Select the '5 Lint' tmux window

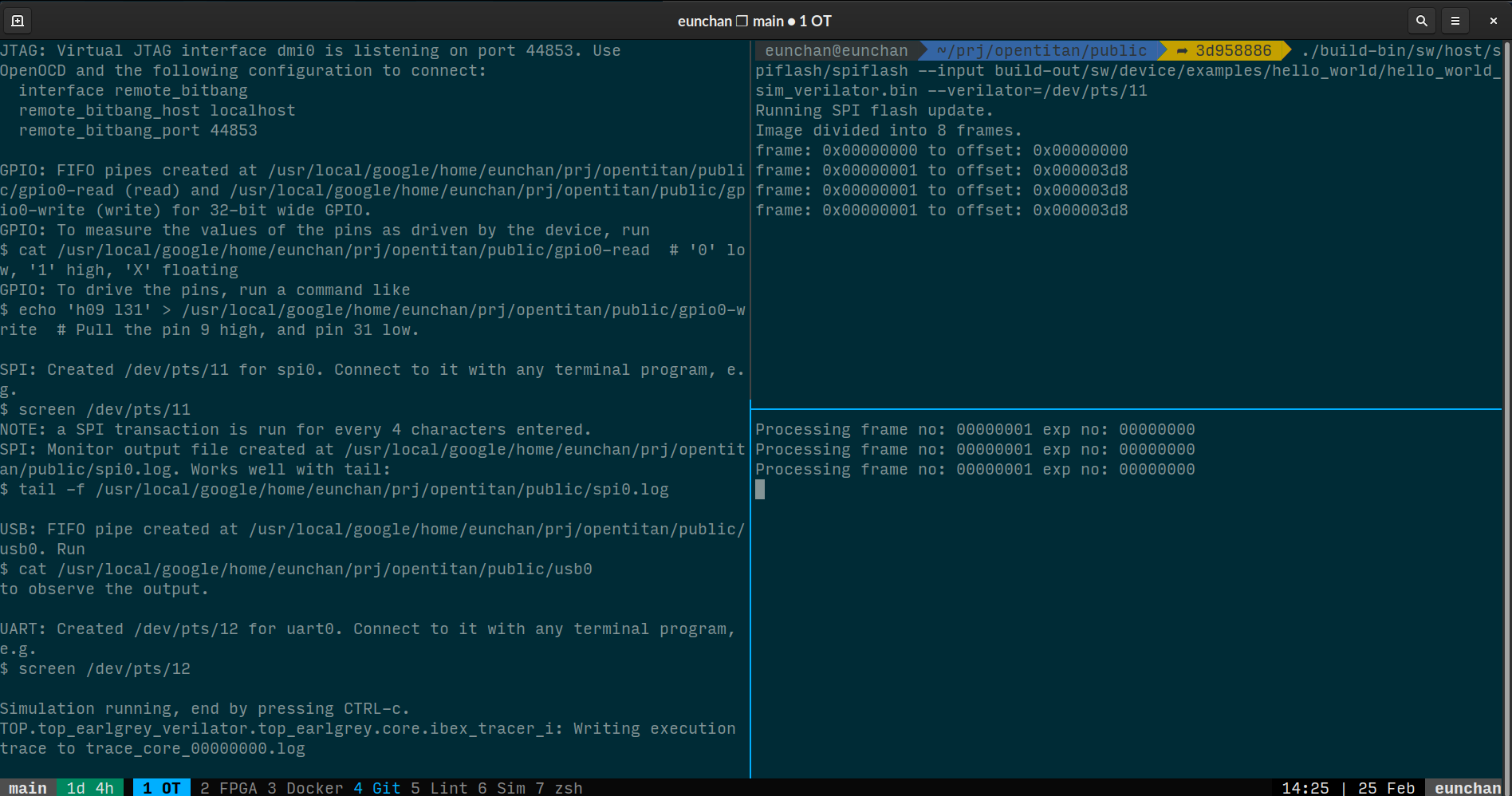click(439, 788)
